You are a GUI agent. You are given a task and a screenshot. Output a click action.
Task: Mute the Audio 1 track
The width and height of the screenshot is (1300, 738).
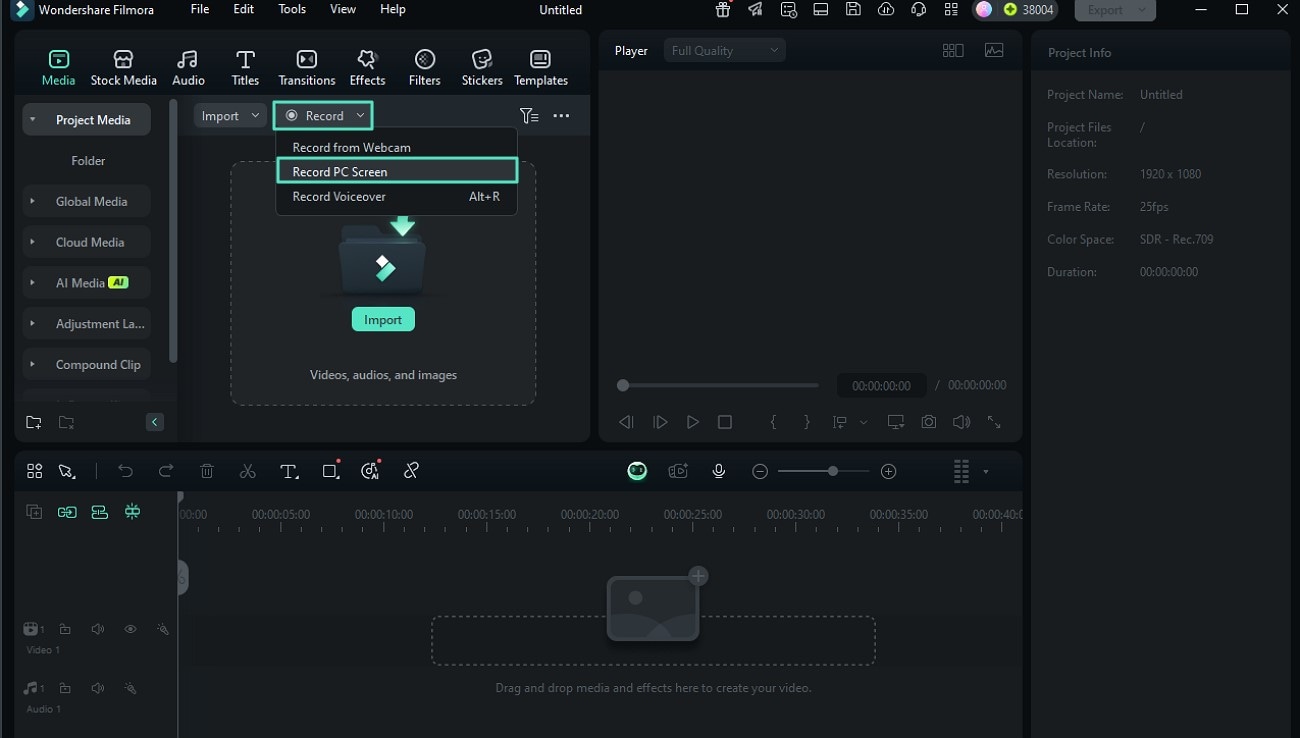[x=98, y=688]
